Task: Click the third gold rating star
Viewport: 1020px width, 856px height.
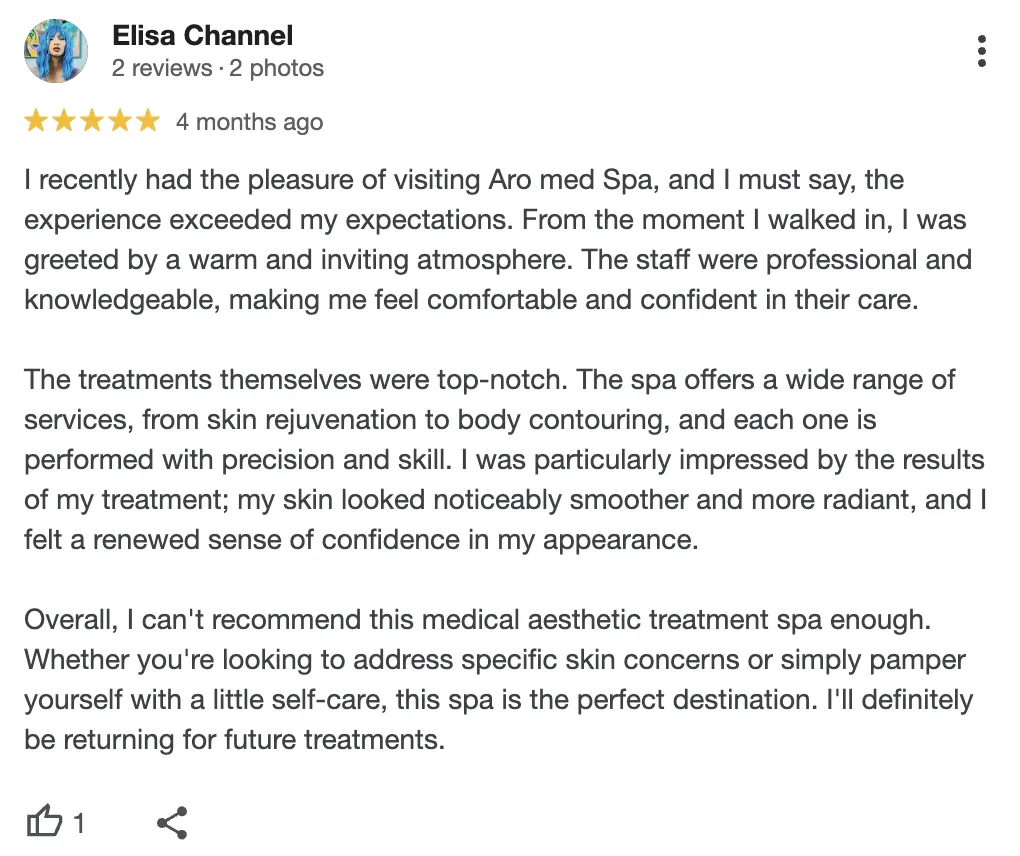Action: [x=92, y=121]
